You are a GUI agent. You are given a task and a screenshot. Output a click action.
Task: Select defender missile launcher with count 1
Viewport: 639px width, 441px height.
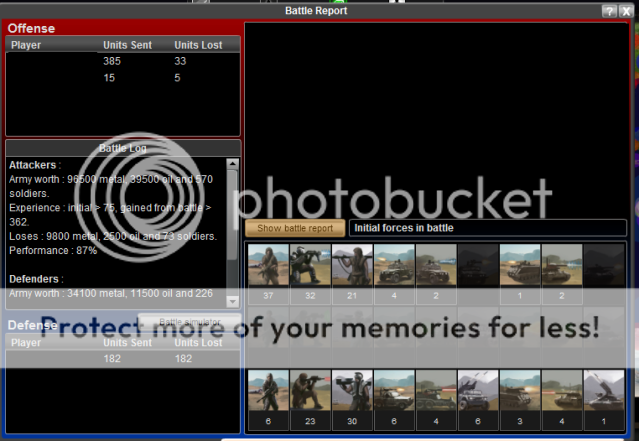click(x=604, y=400)
